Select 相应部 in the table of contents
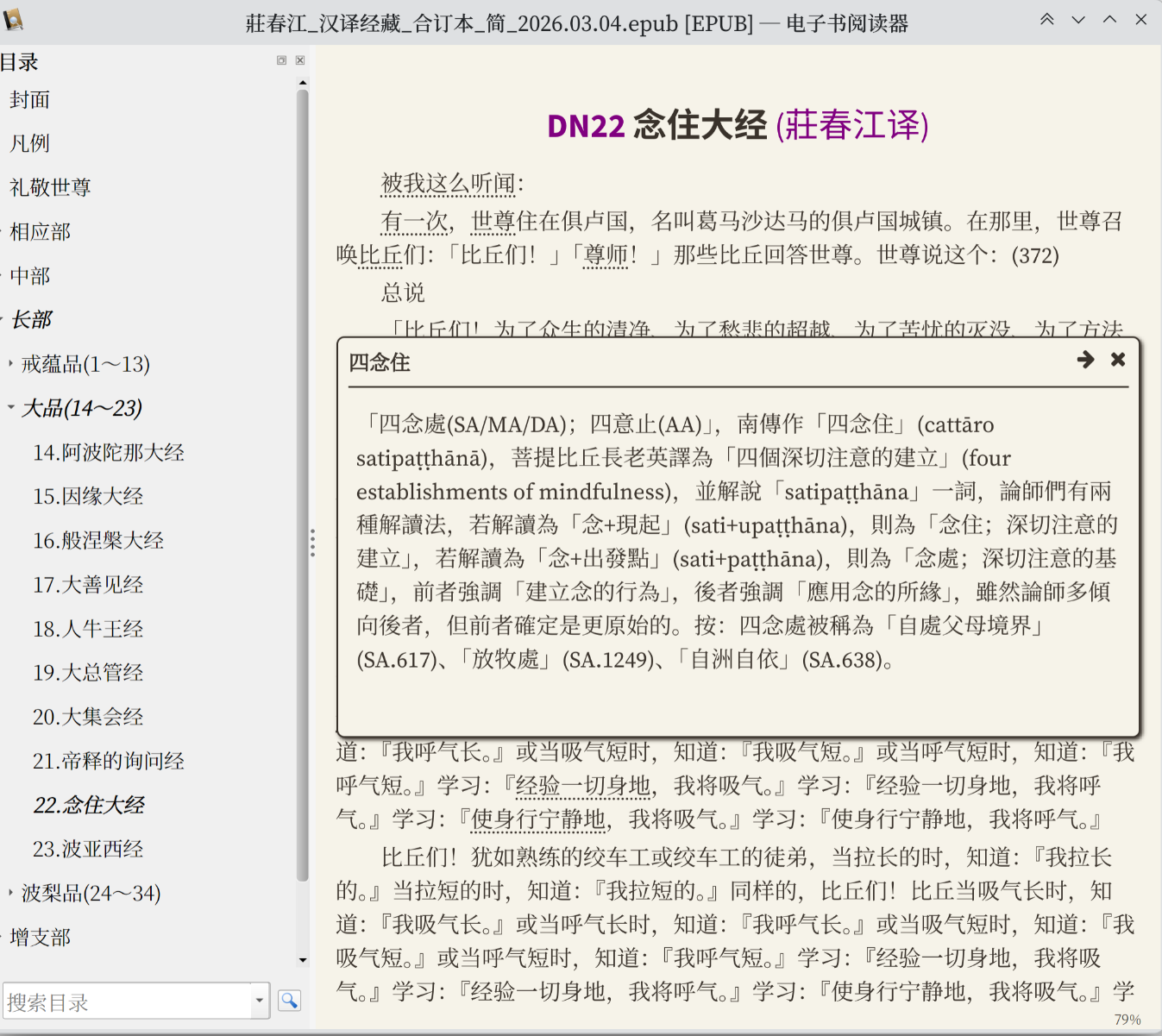Viewport: 1162px width, 1036px height. pyautogui.click(x=40, y=231)
